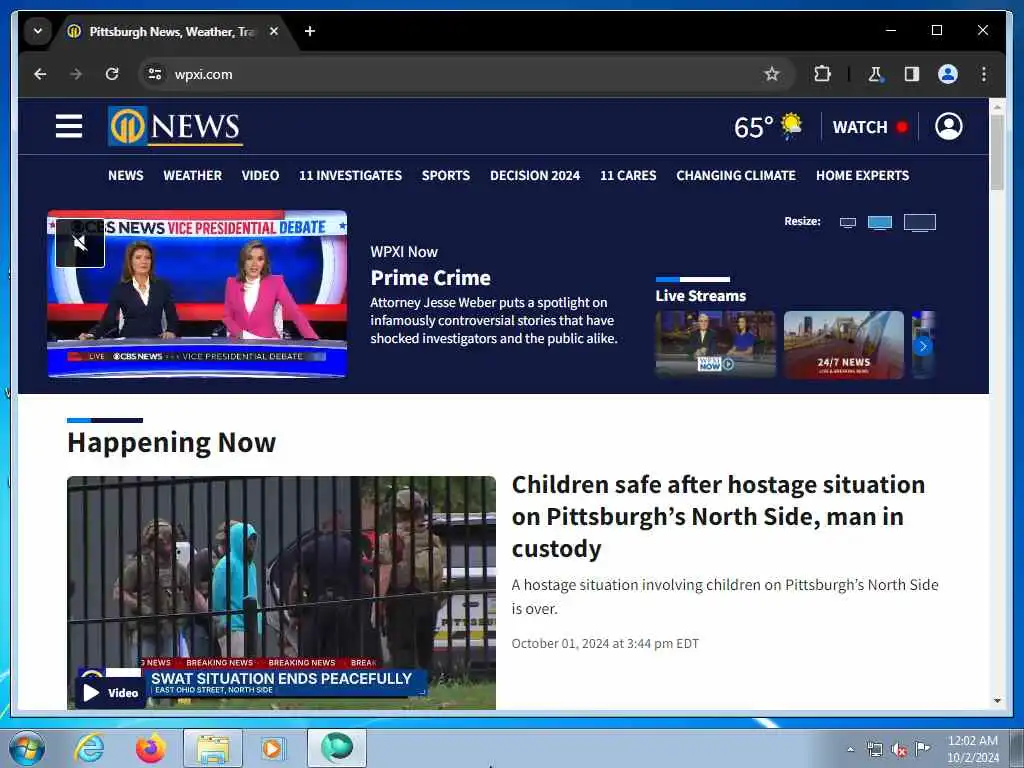Open the VIDEO navigation menu

(260, 176)
